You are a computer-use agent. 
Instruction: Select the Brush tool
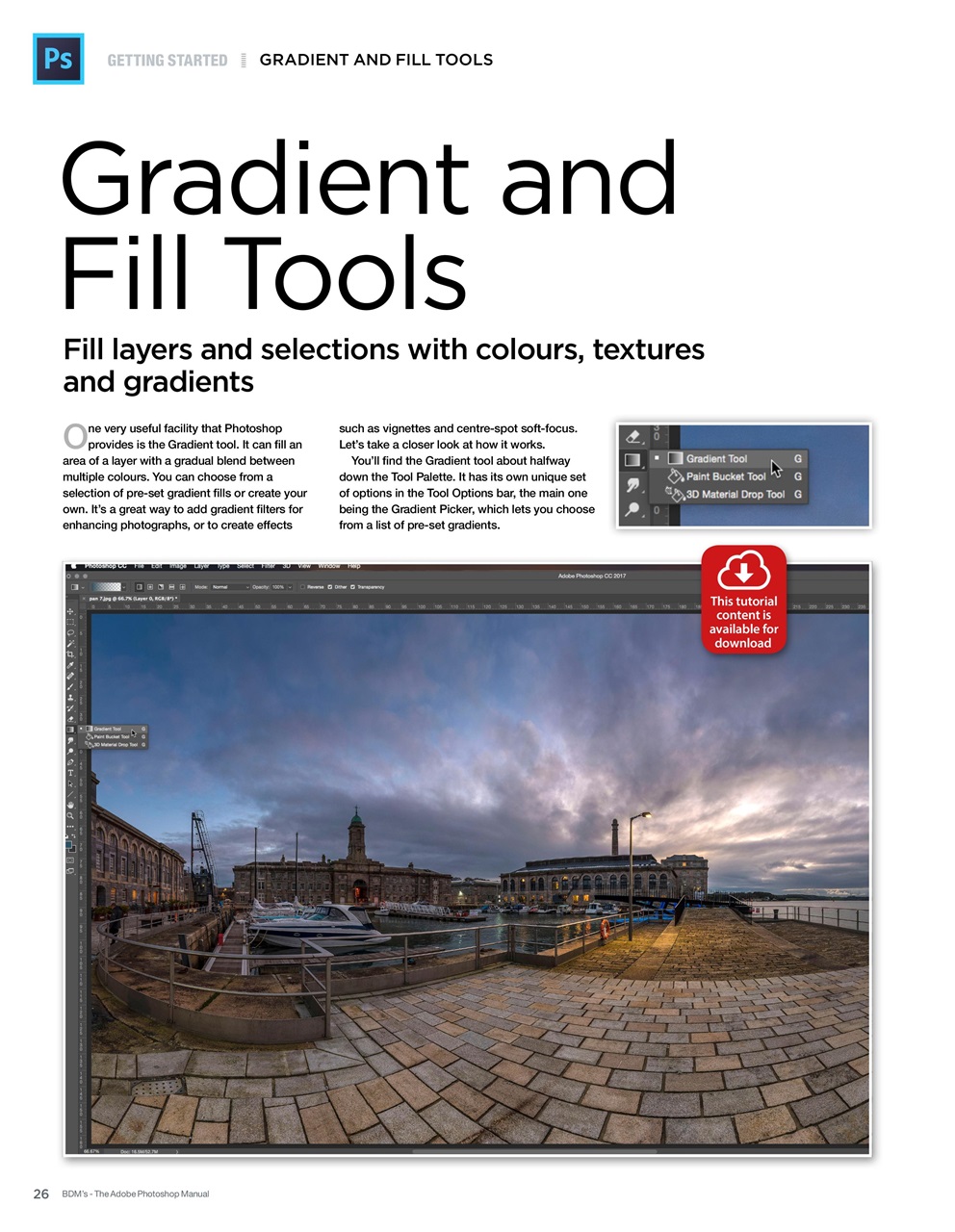point(71,686)
